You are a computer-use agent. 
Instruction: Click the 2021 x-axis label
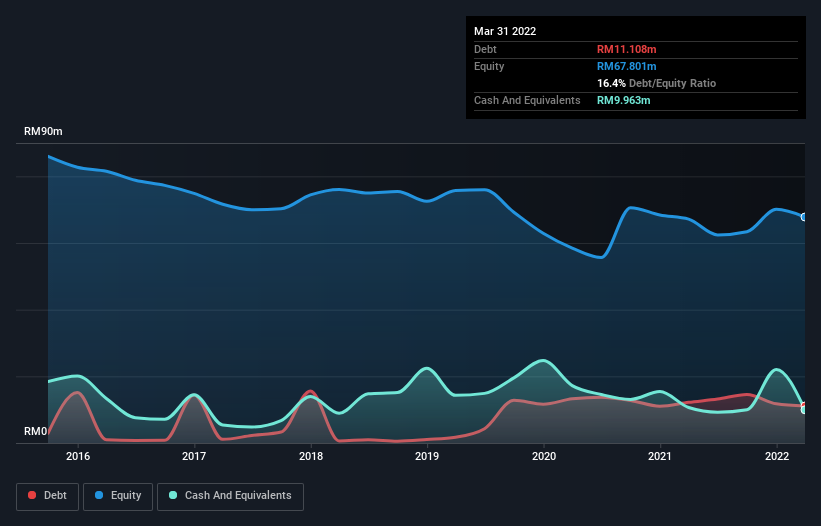point(660,456)
